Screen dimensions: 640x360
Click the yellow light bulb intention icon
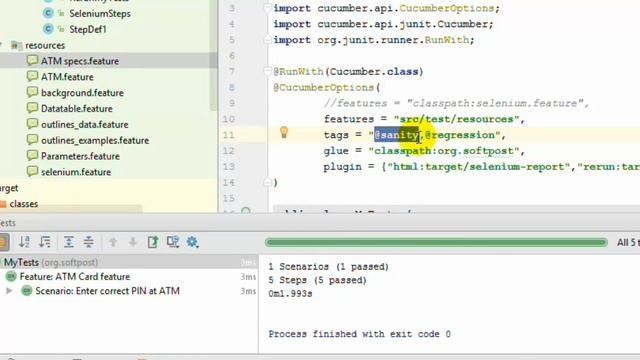pyautogui.click(x=284, y=132)
